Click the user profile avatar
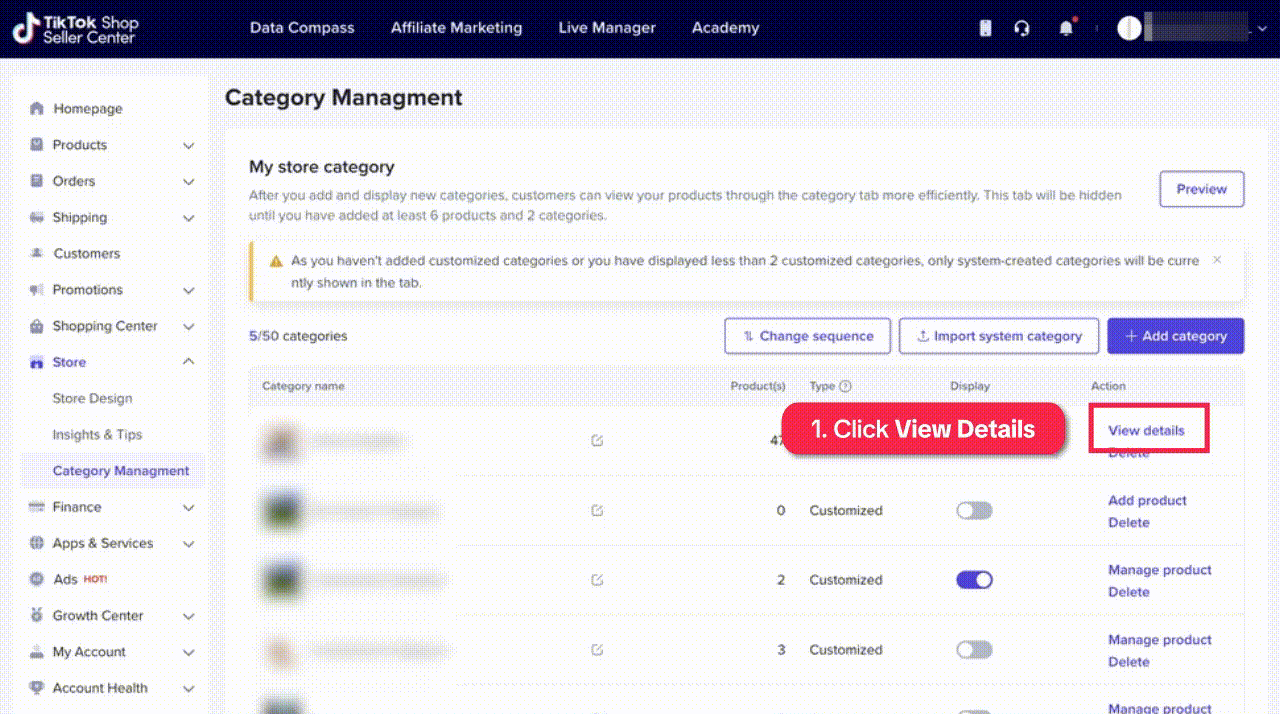1280x714 pixels. tap(1129, 28)
